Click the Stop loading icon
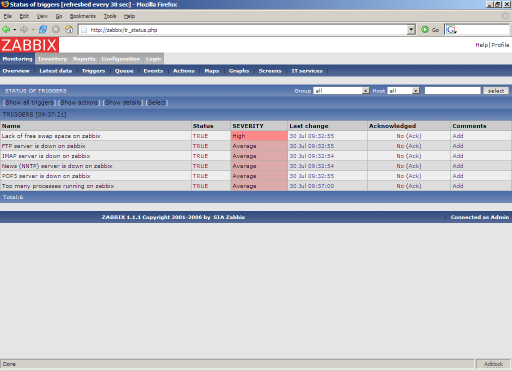Image resolution: width=512 pixels, height=371 pixels. pos(56,30)
